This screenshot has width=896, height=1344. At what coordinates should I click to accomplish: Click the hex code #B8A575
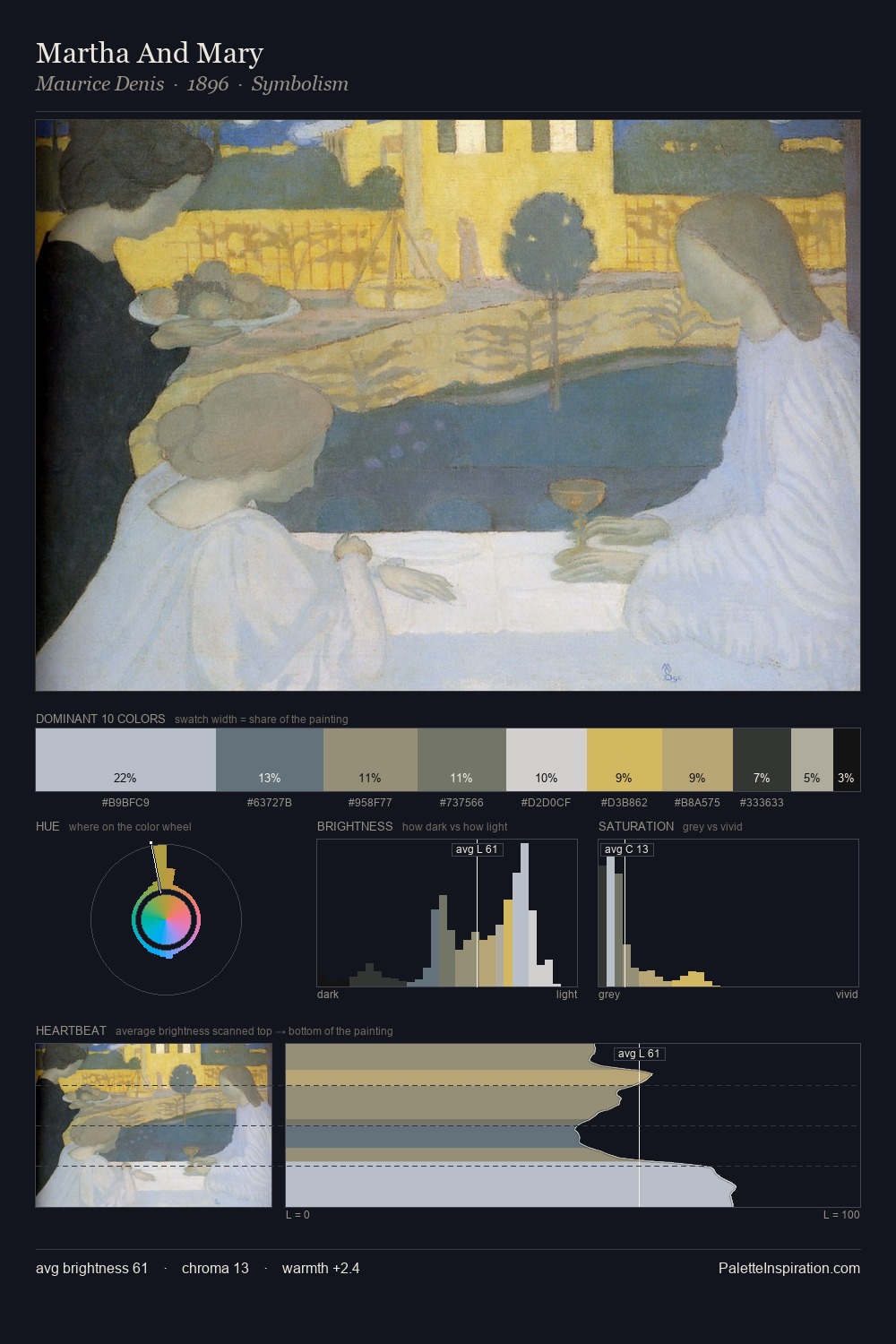coord(697,803)
